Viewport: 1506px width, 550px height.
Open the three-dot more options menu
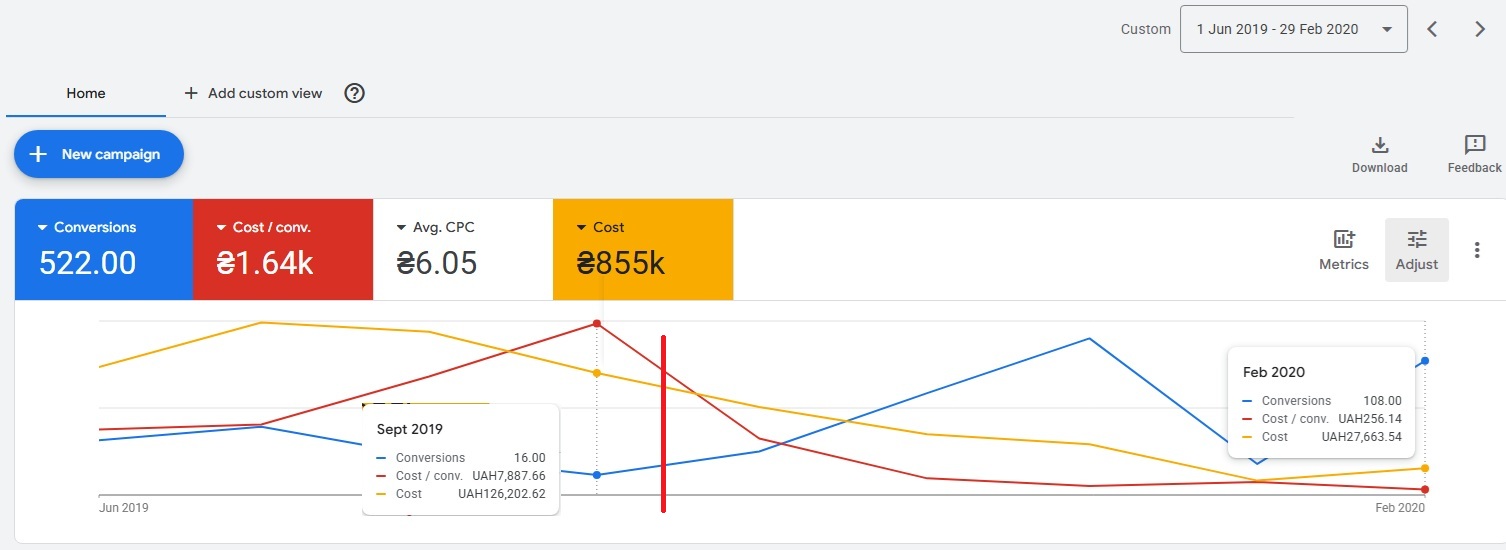[1477, 250]
